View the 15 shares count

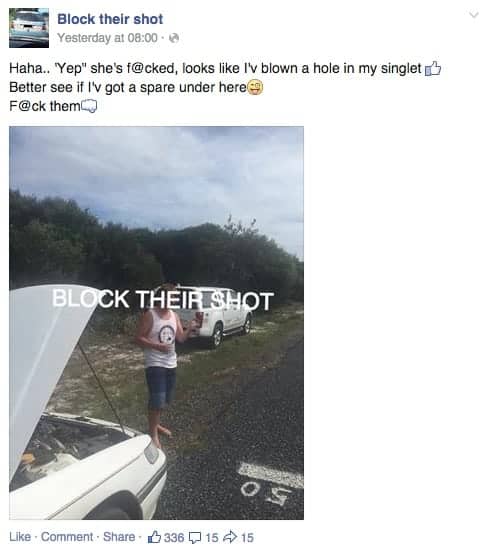click(x=247, y=537)
